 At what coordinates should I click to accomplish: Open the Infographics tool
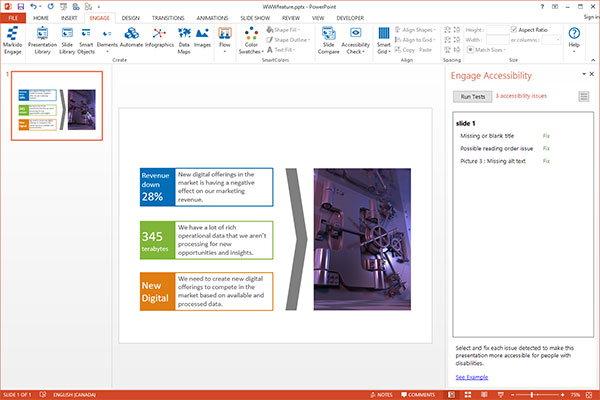(160, 36)
